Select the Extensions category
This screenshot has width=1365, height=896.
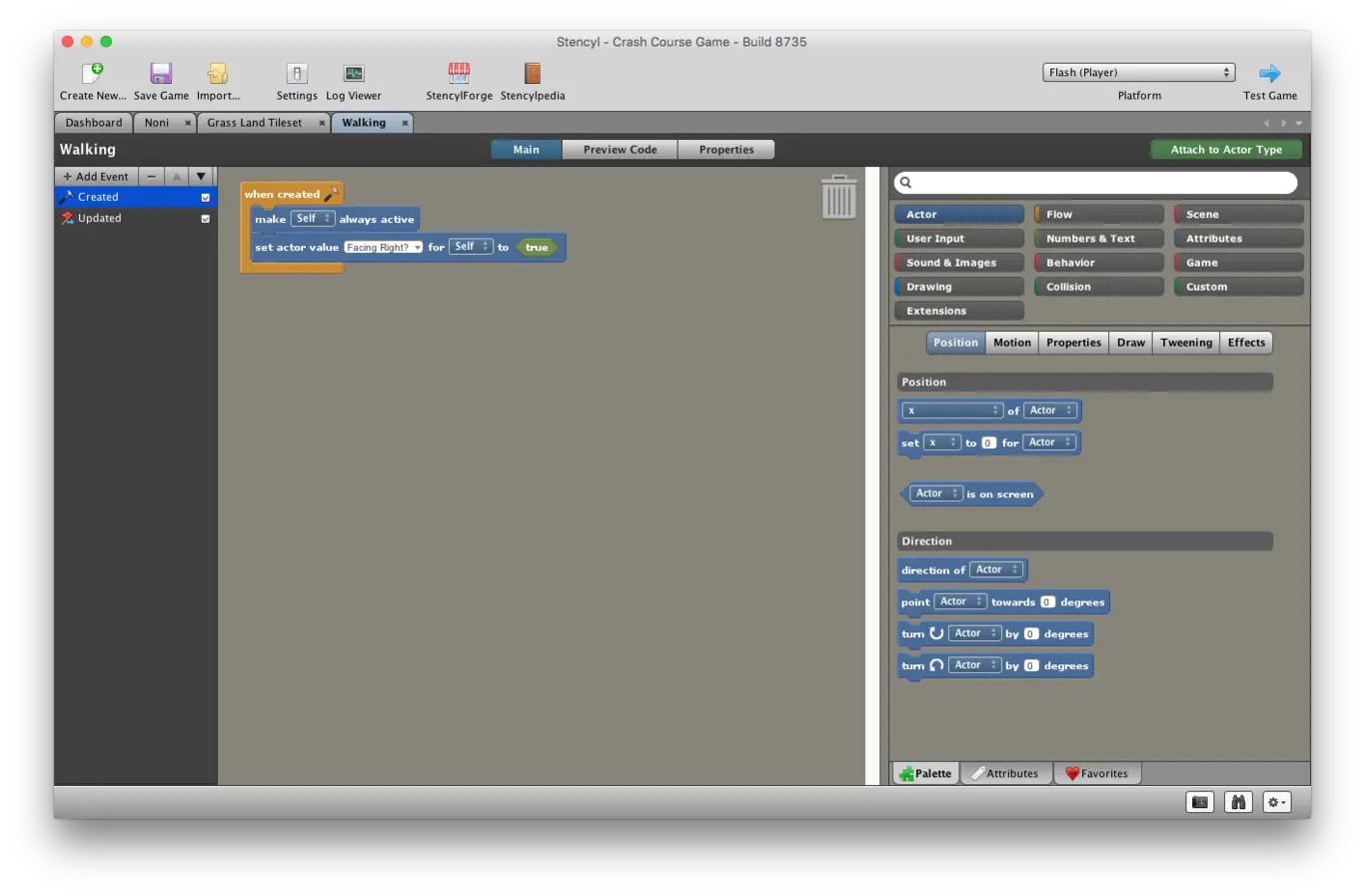coord(959,311)
